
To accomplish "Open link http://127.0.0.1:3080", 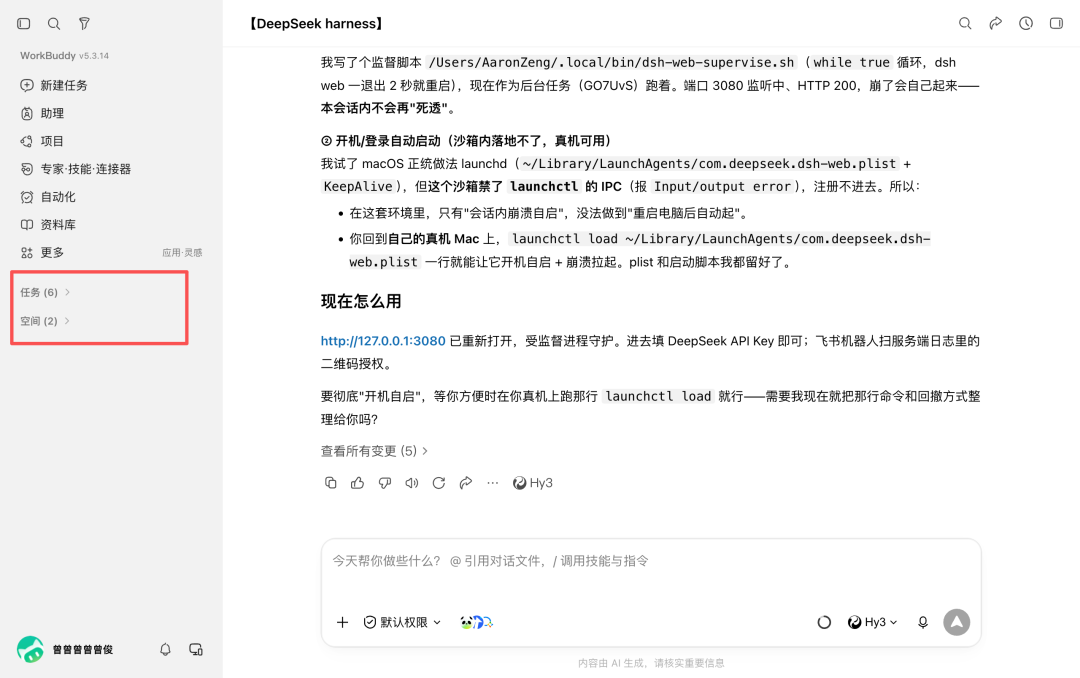I will [x=383, y=340].
